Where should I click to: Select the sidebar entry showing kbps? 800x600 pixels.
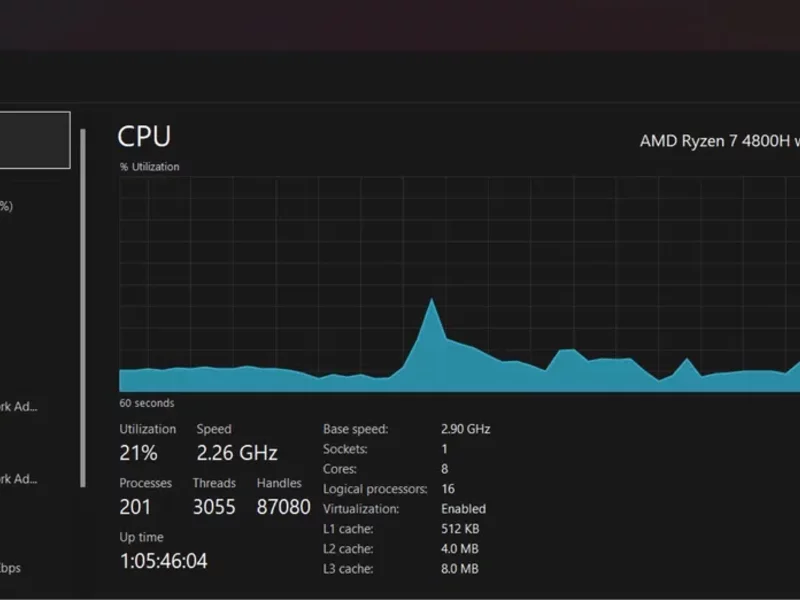[x=10, y=568]
